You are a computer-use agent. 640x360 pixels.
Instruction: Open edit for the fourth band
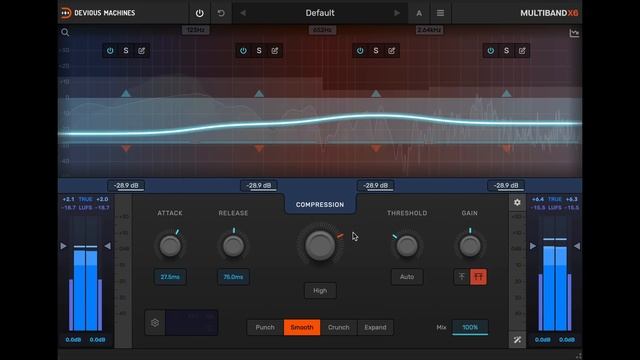click(x=522, y=51)
